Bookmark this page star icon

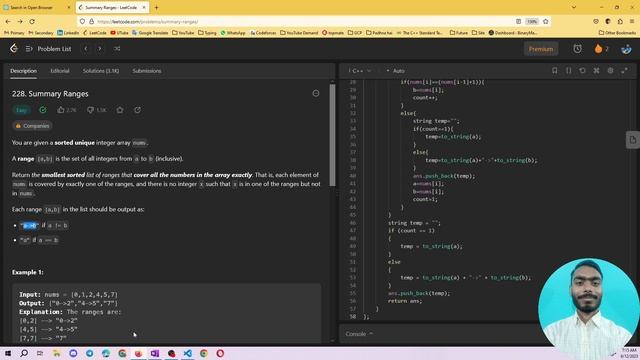(546, 21)
